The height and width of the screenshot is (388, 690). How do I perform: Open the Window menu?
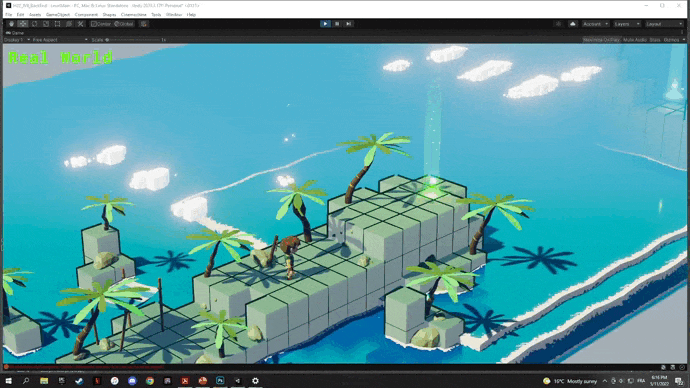174,15
